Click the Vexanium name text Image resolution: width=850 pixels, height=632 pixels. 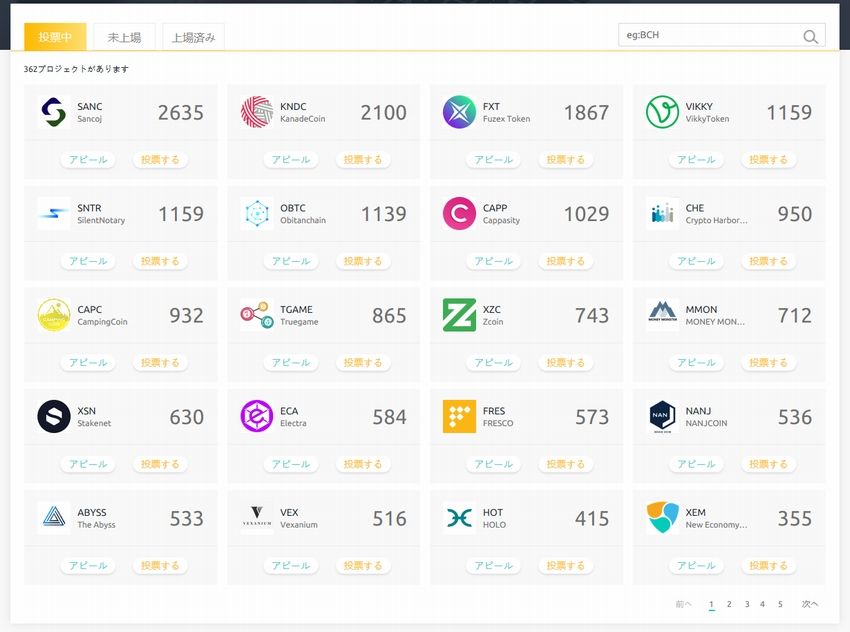point(299,525)
